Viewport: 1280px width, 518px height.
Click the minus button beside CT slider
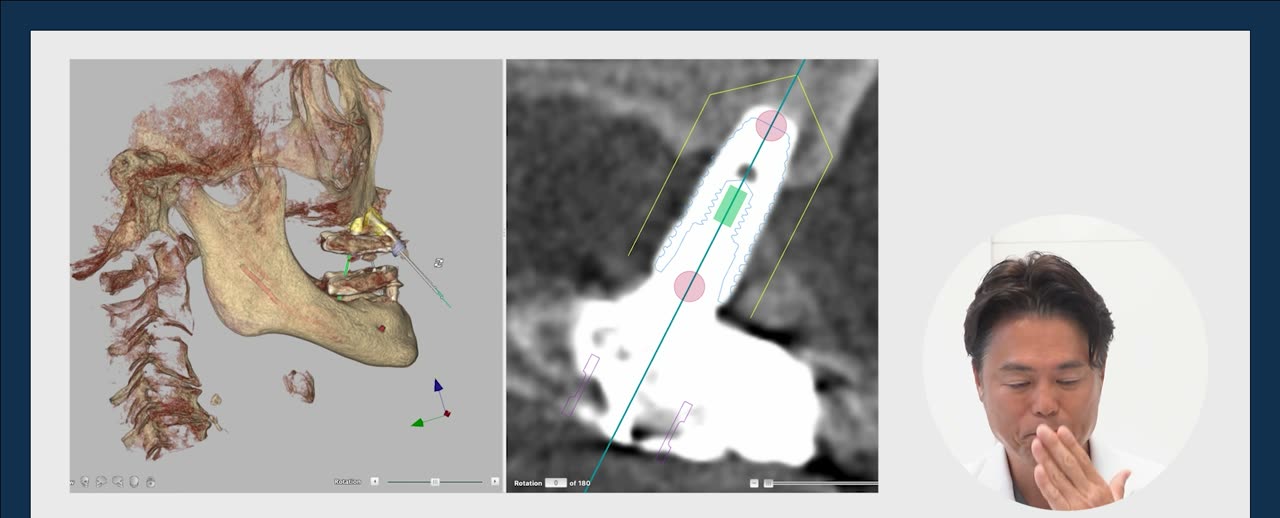click(x=755, y=483)
